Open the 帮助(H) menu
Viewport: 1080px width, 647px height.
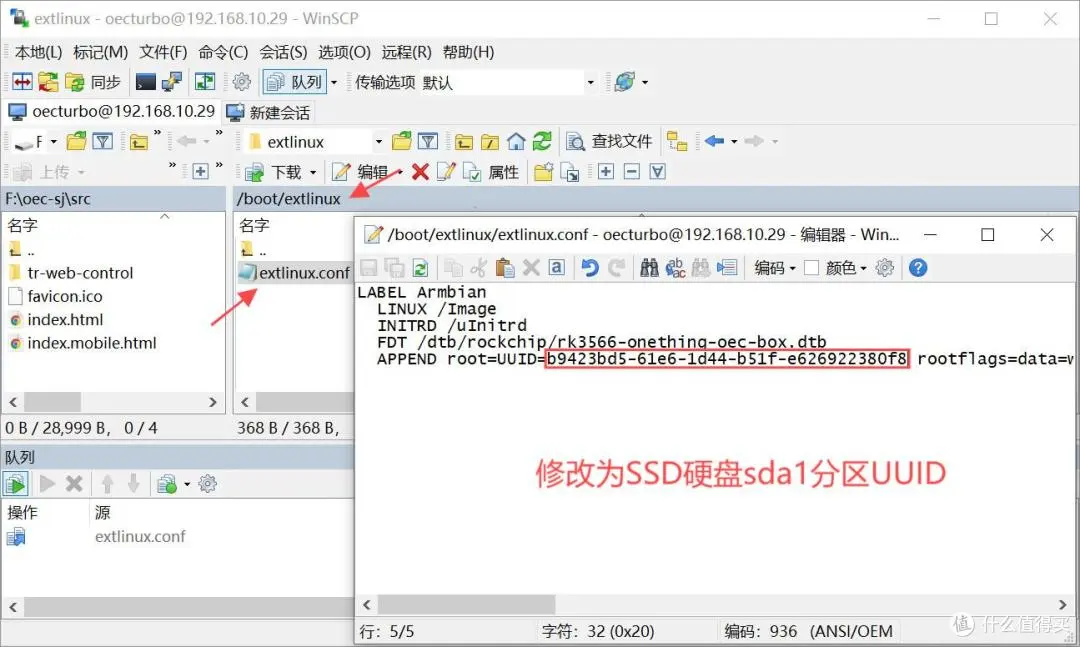[468, 52]
